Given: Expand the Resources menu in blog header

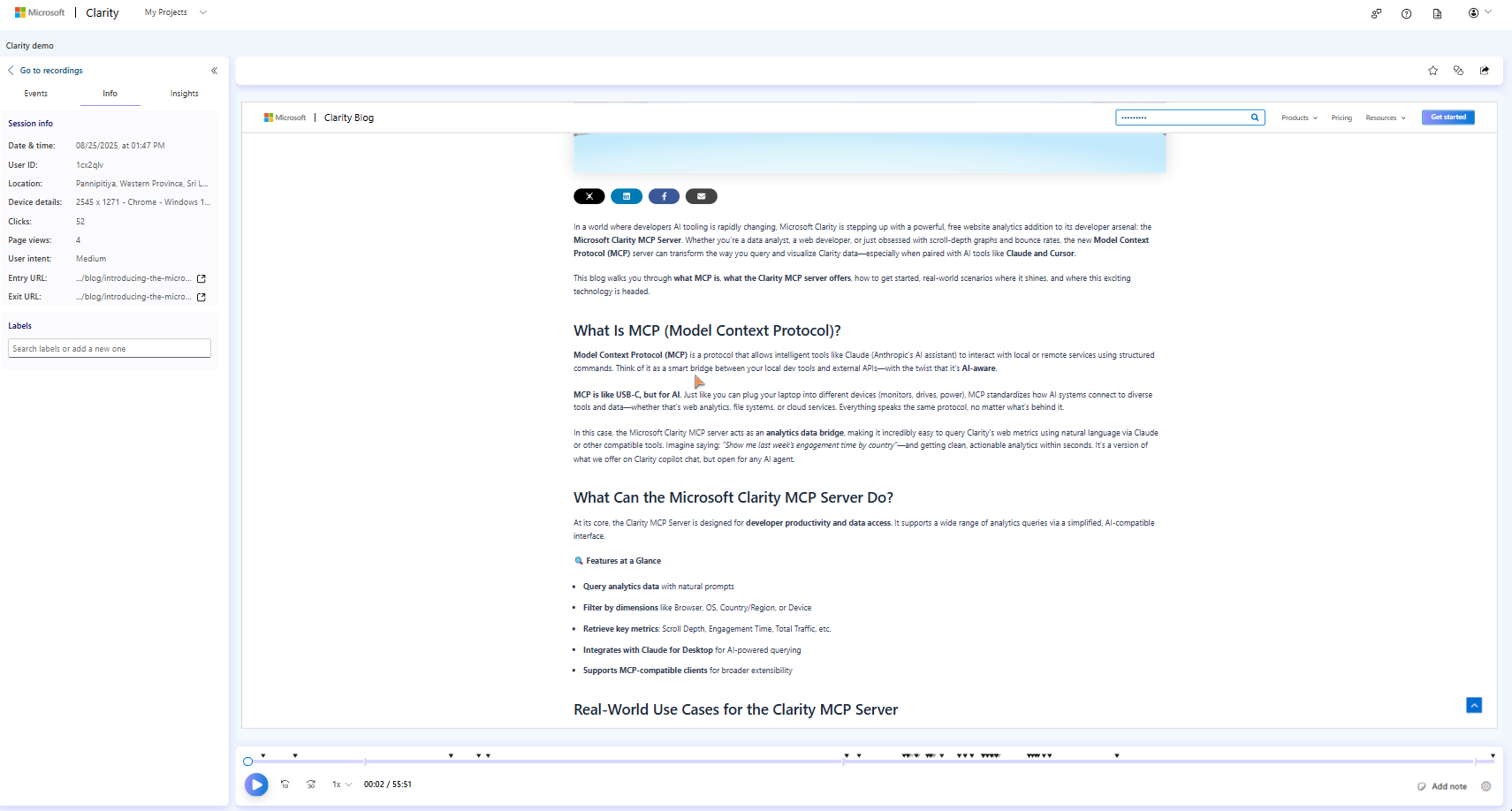Looking at the screenshot, I should pos(1385,117).
